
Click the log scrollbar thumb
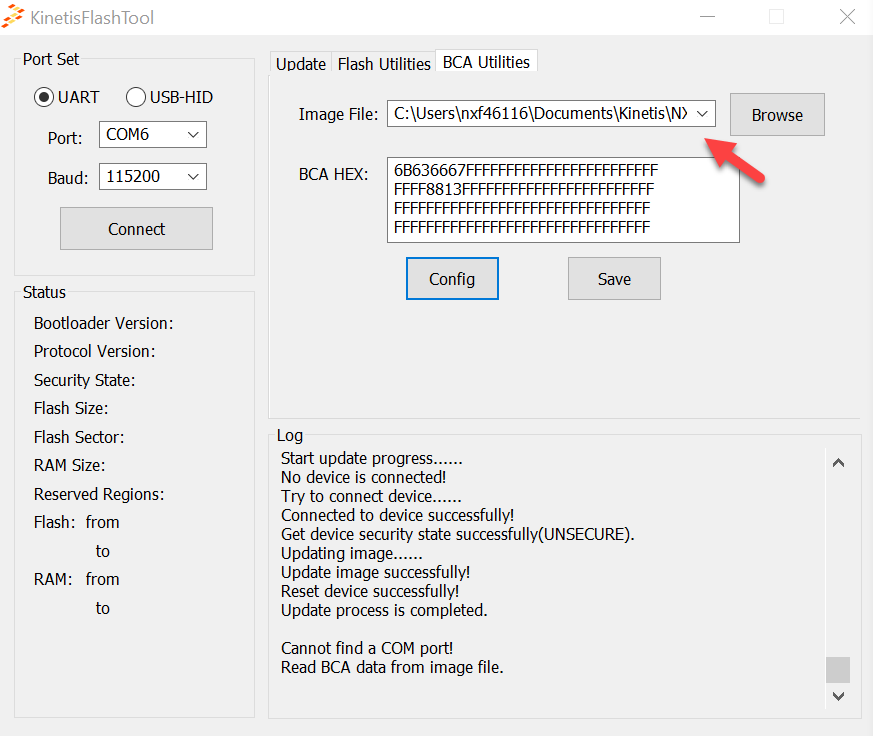coord(838,670)
